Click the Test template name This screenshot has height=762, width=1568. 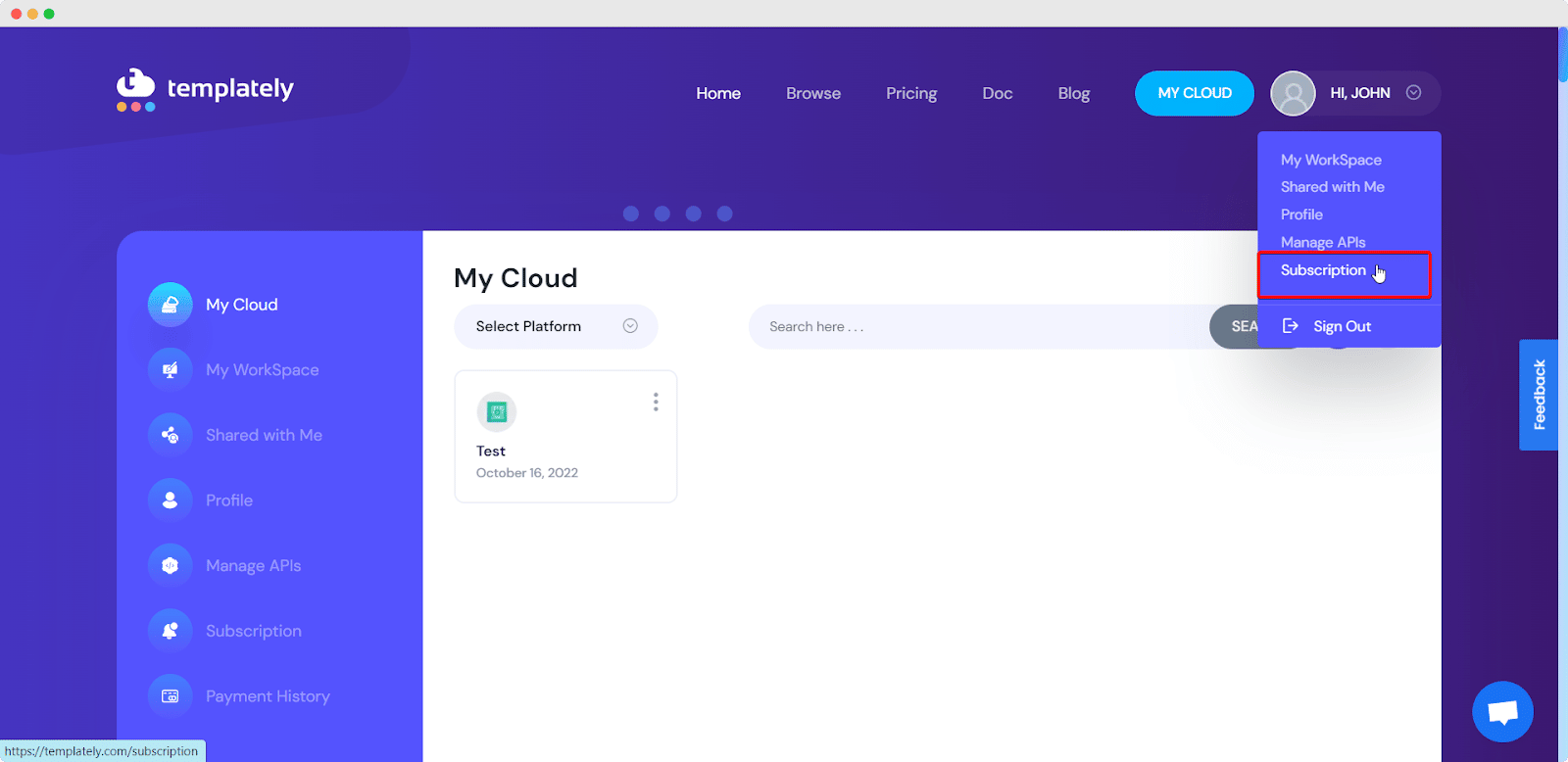pos(491,452)
